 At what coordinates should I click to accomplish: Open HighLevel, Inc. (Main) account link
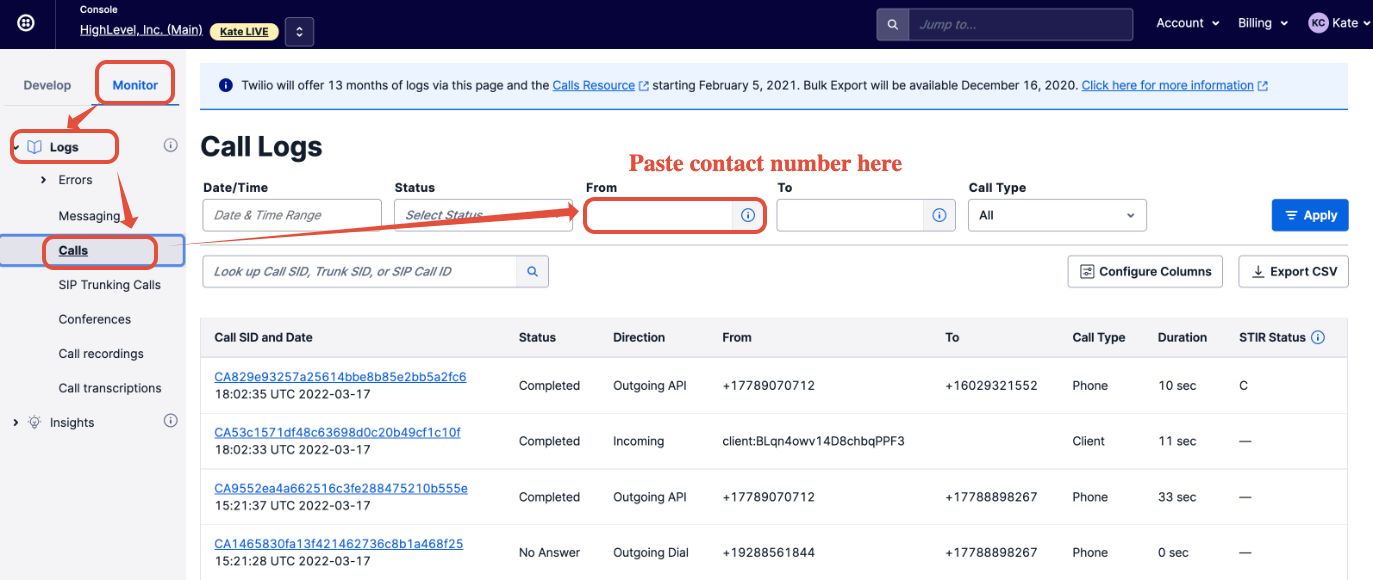click(x=141, y=30)
